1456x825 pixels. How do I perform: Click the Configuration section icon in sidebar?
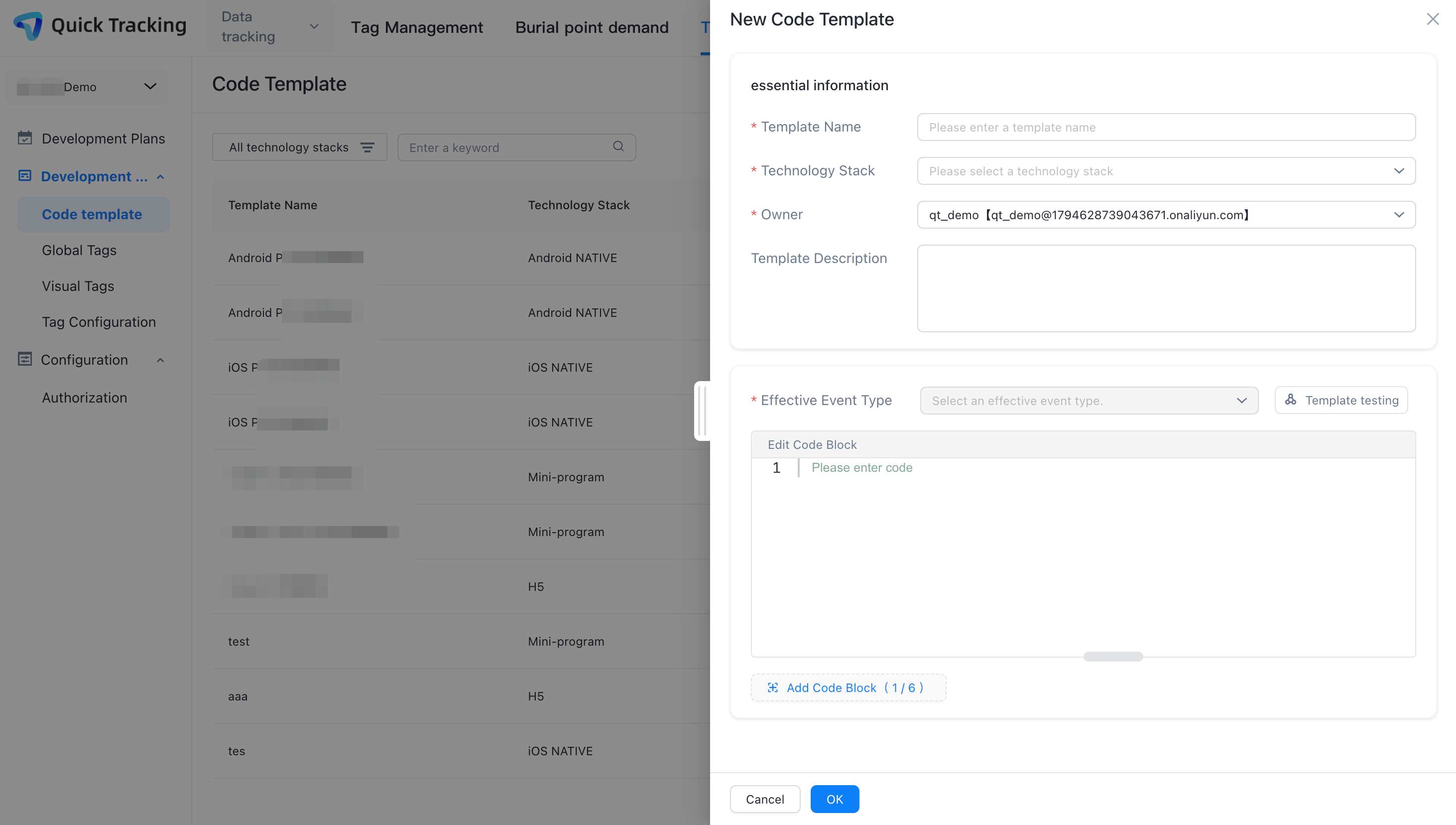(25, 359)
